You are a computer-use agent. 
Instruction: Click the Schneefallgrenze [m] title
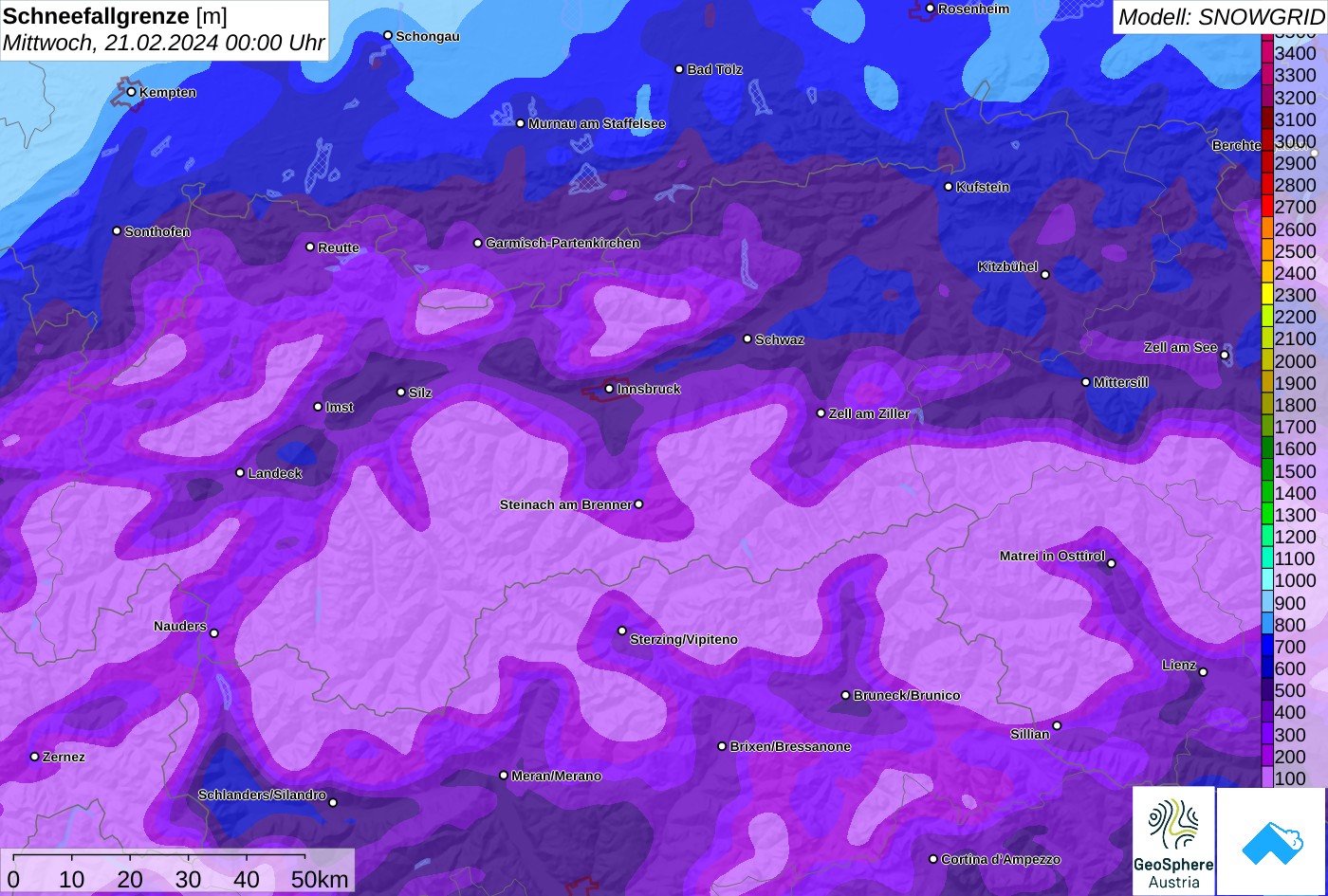pos(115,16)
